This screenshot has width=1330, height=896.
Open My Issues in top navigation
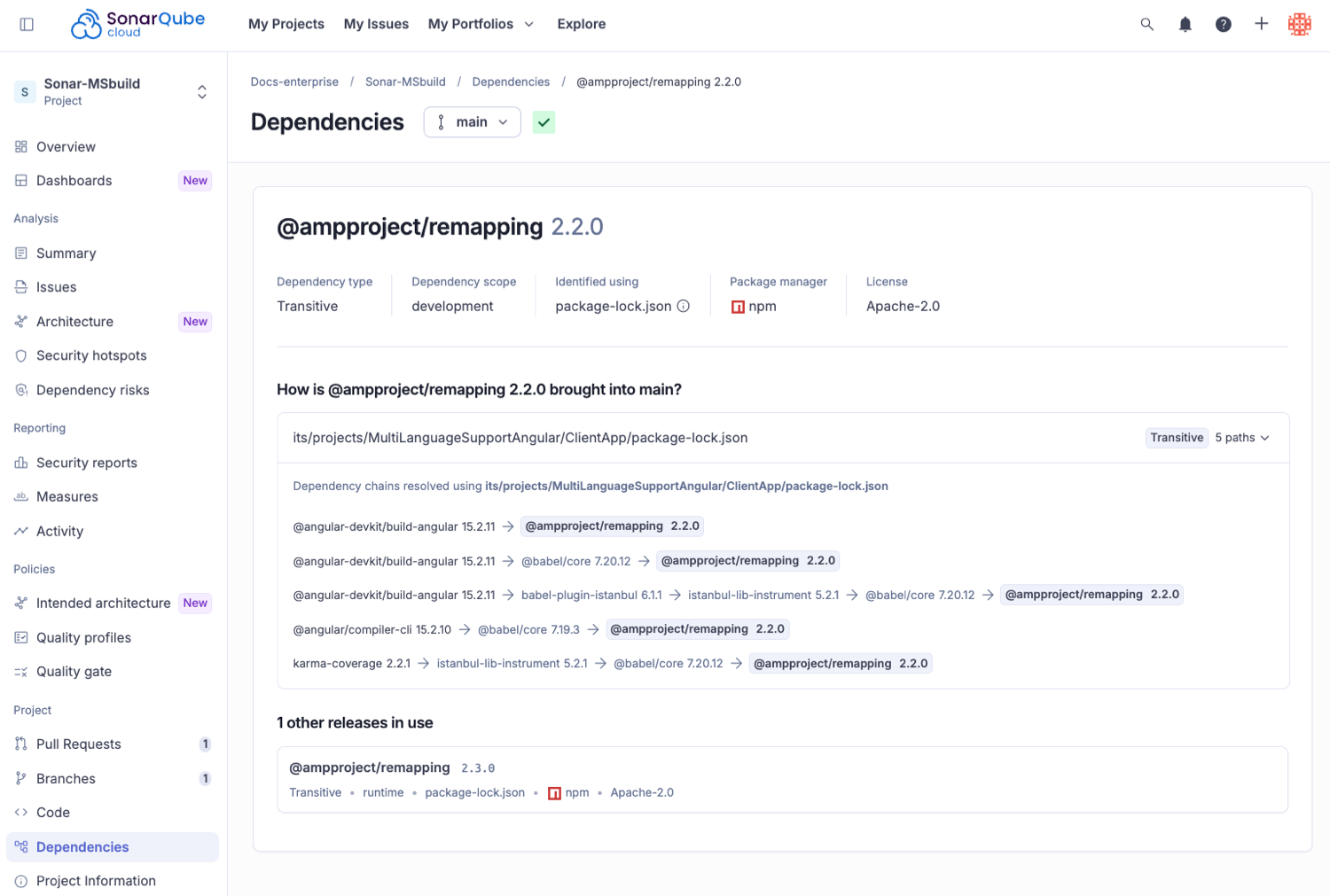coord(376,24)
